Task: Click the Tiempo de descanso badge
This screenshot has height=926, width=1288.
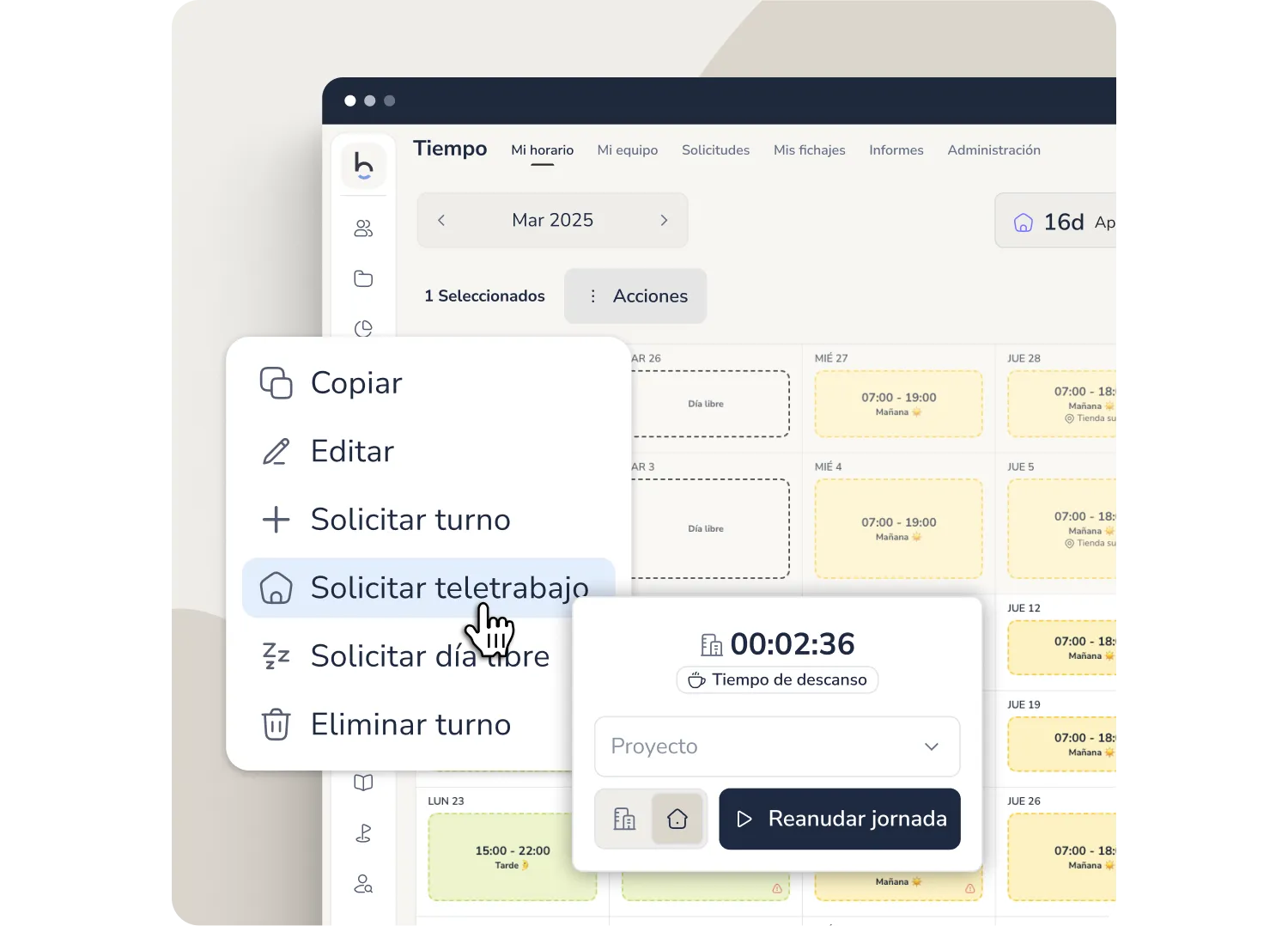Action: [x=777, y=679]
